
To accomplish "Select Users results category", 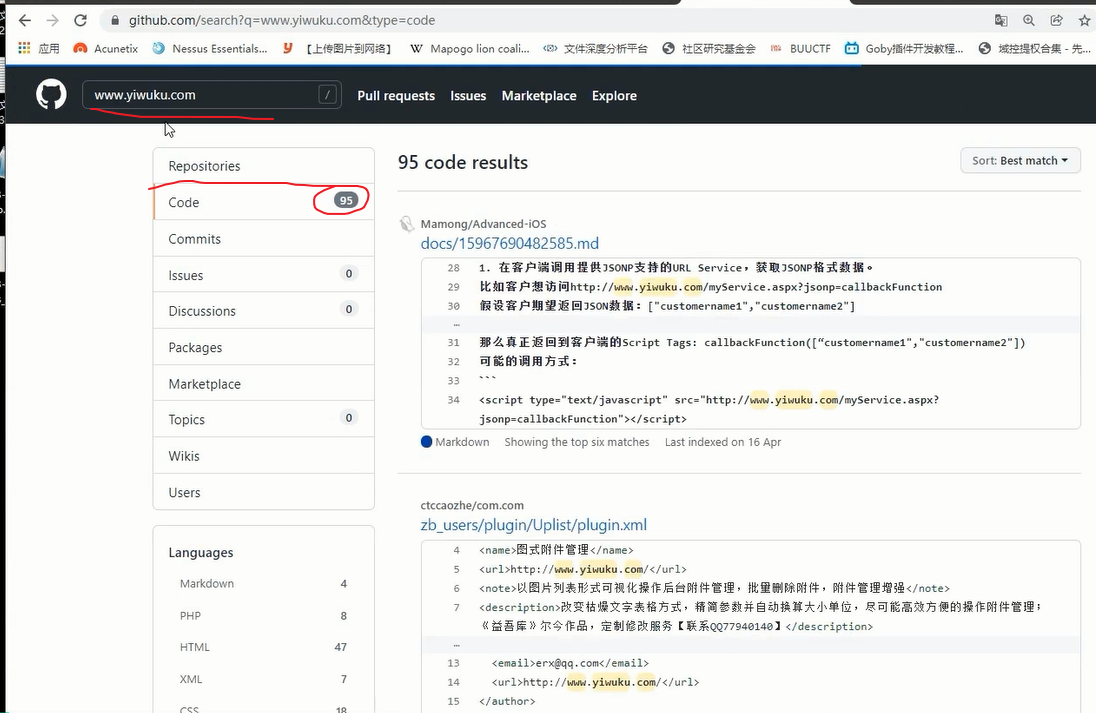I will click(264, 492).
